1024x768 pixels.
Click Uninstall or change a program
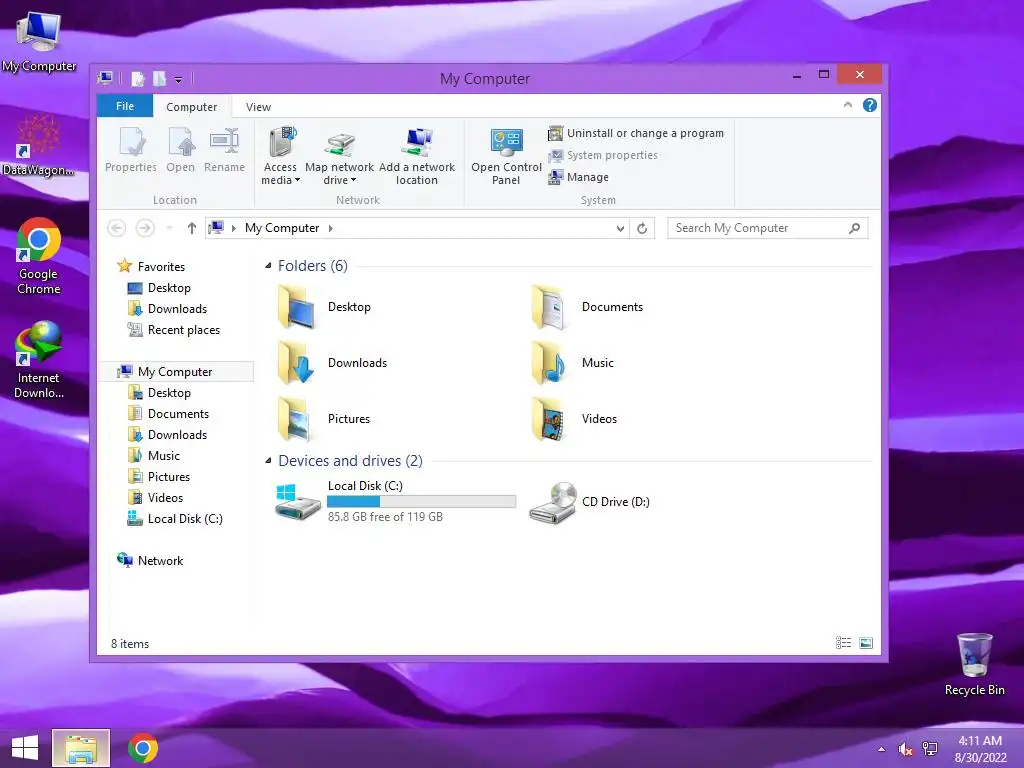pyautogui.click(x=636, y=133)
